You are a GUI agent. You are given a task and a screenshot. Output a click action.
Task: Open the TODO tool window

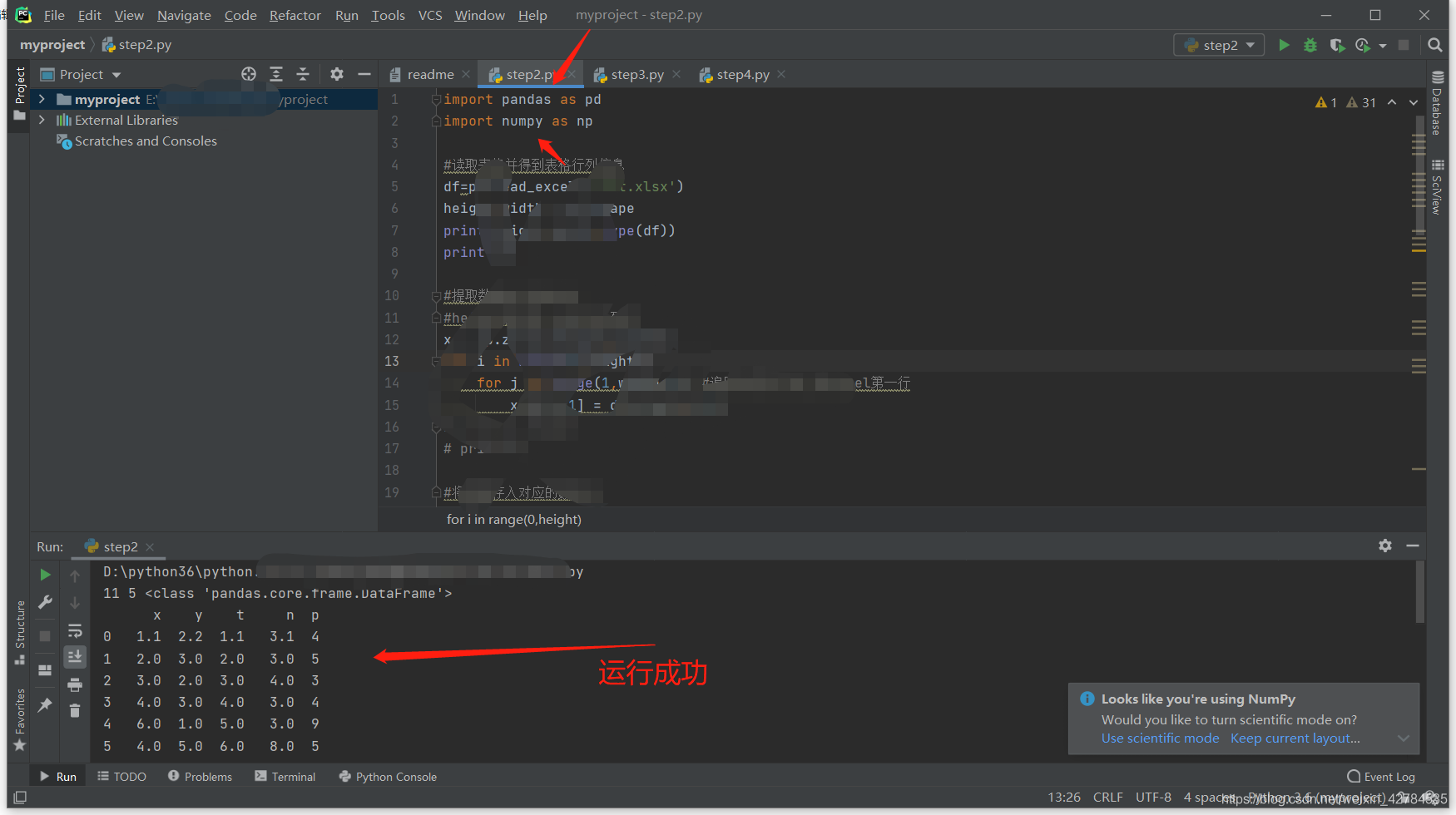pos(121,777)
